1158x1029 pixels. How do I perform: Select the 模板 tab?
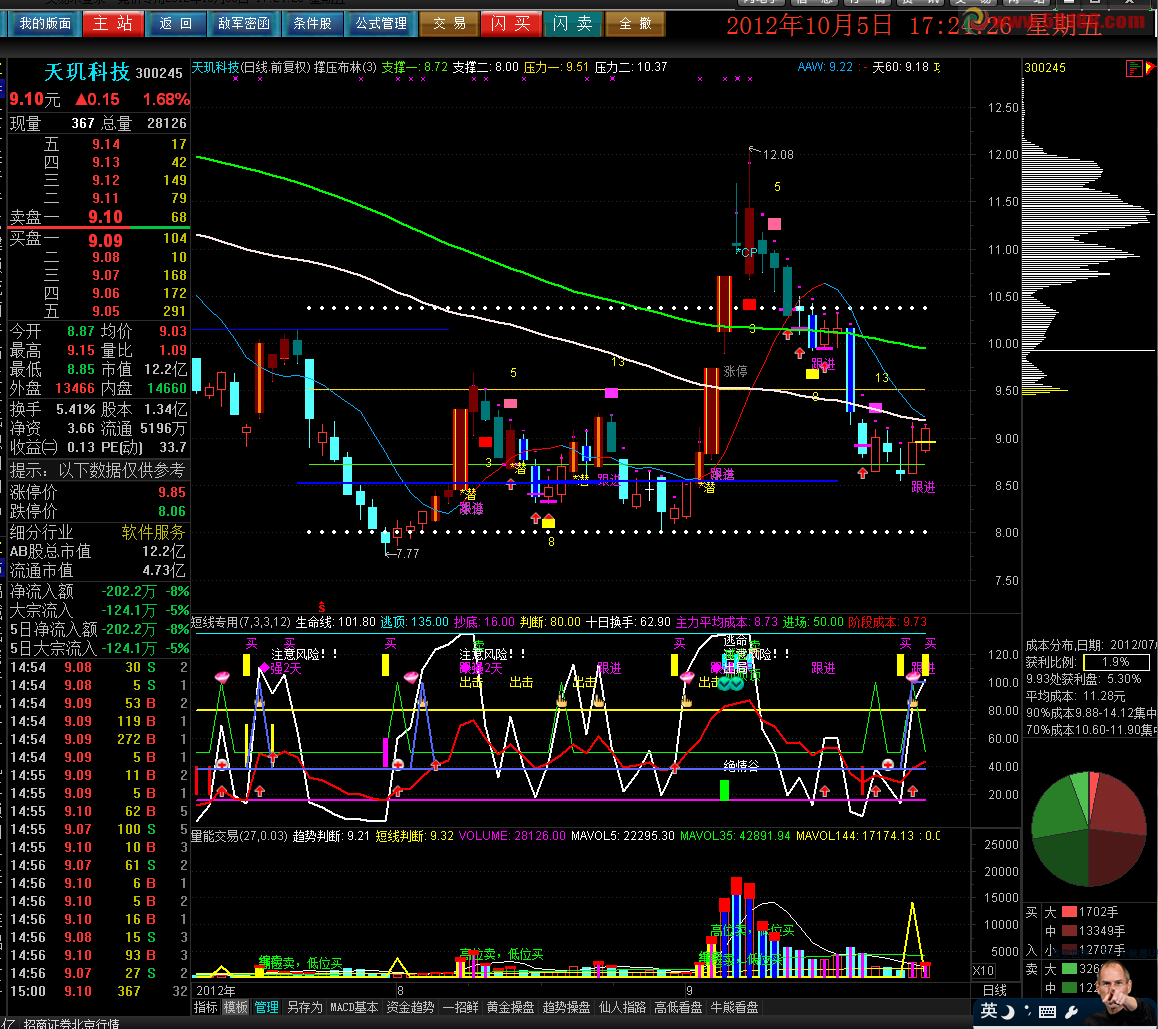[x=236, y=1008]
